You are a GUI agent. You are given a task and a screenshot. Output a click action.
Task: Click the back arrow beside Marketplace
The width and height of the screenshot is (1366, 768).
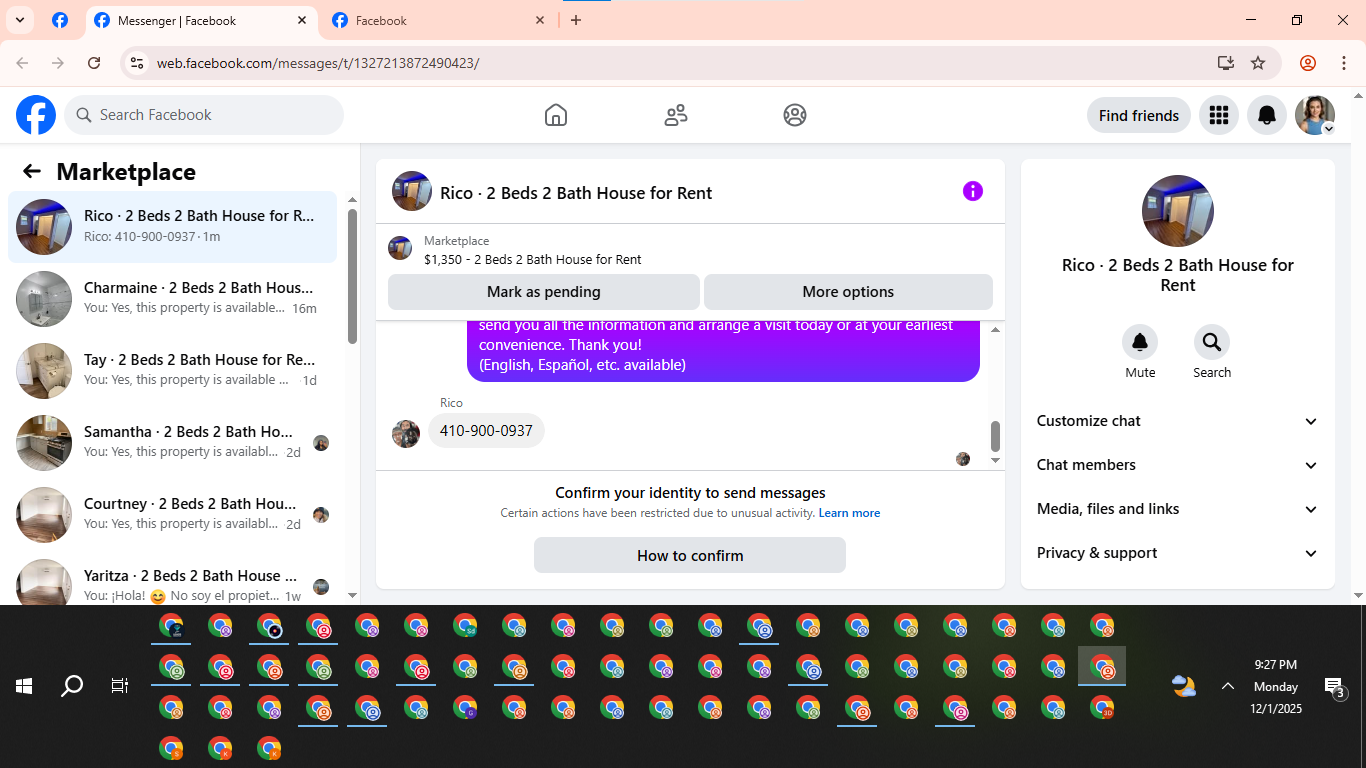[32, 171]
